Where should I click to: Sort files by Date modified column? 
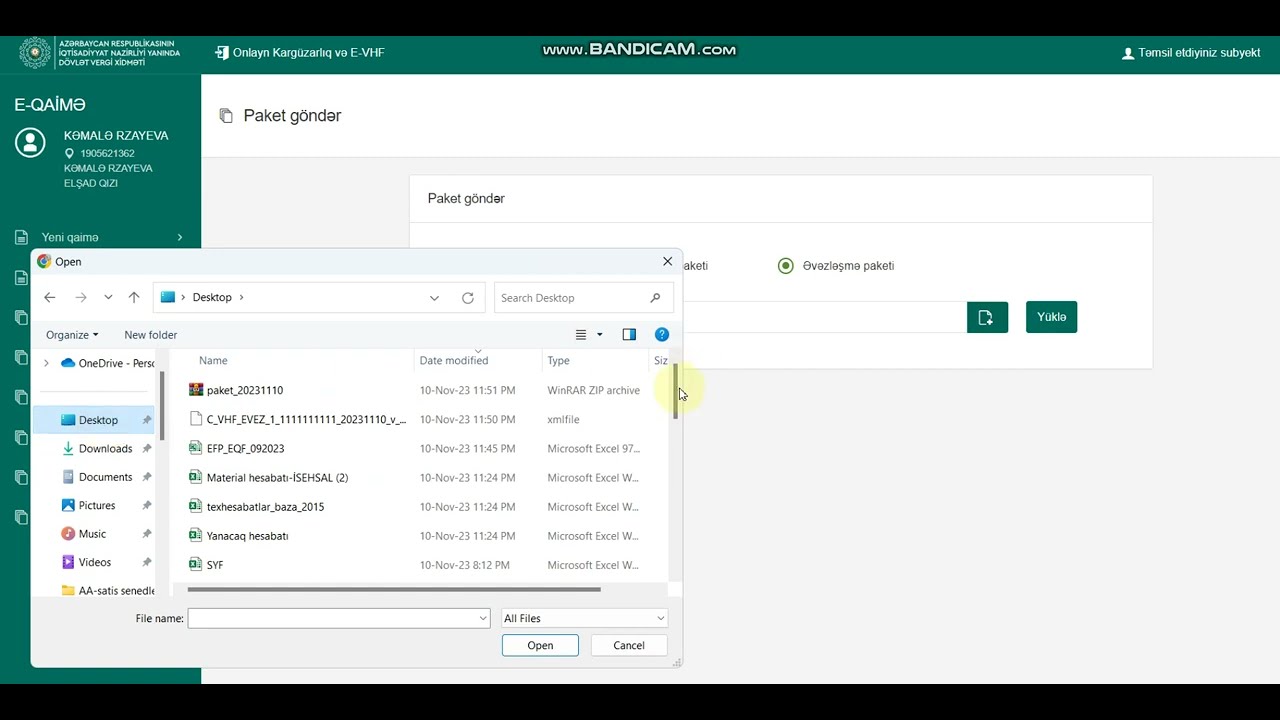pos(454,360)
